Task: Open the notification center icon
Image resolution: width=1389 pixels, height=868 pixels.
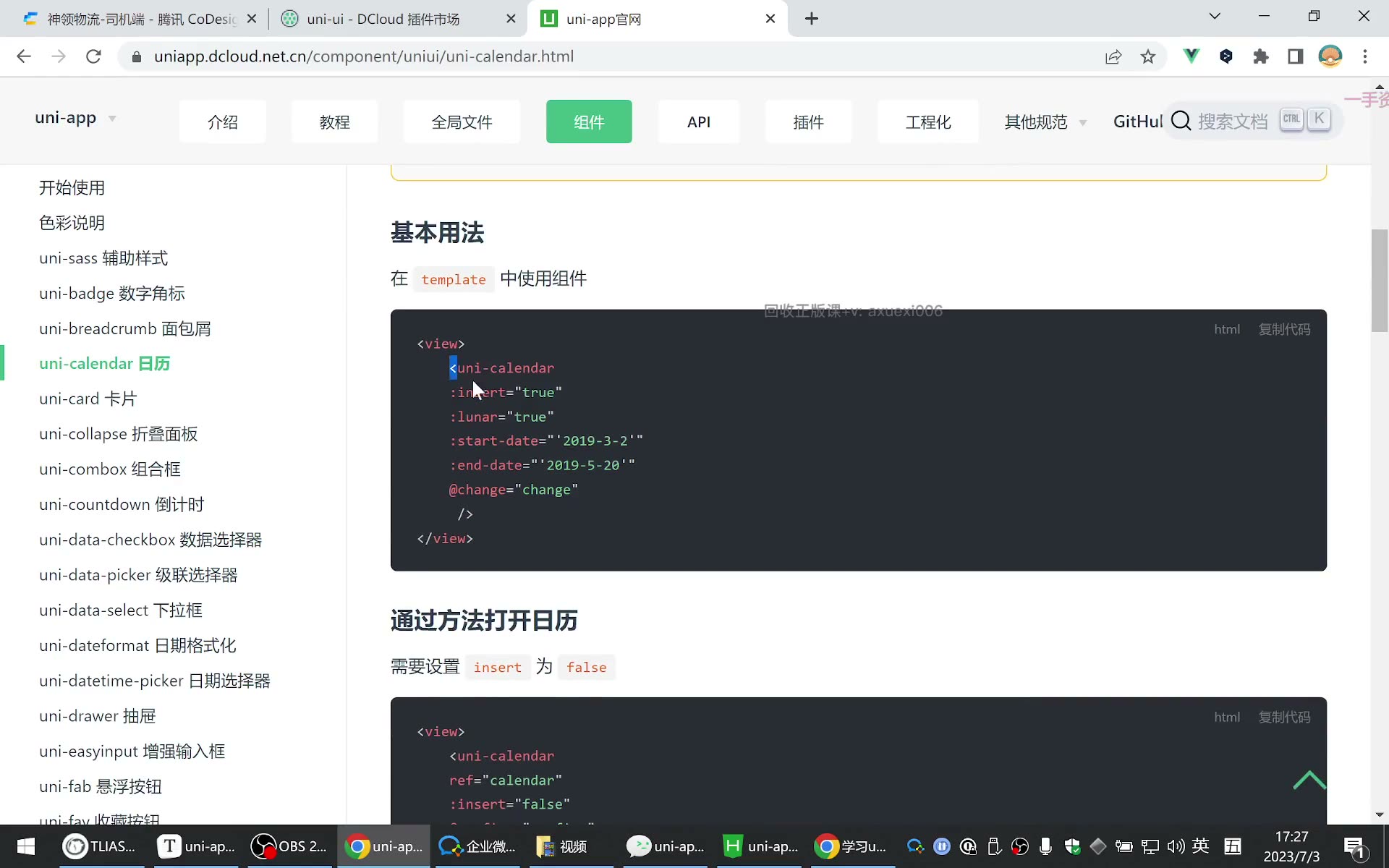Action: tap(1354, 847)
